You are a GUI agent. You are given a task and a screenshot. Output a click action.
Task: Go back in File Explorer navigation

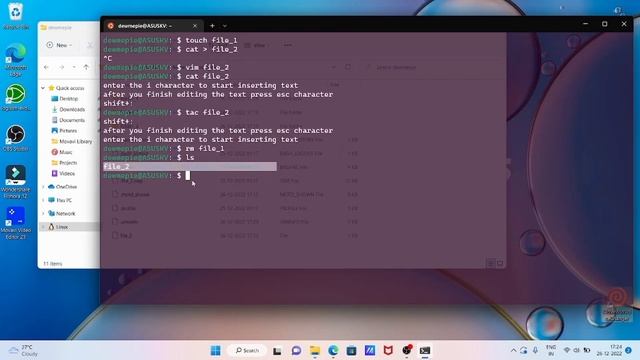[x=47, y=67]
